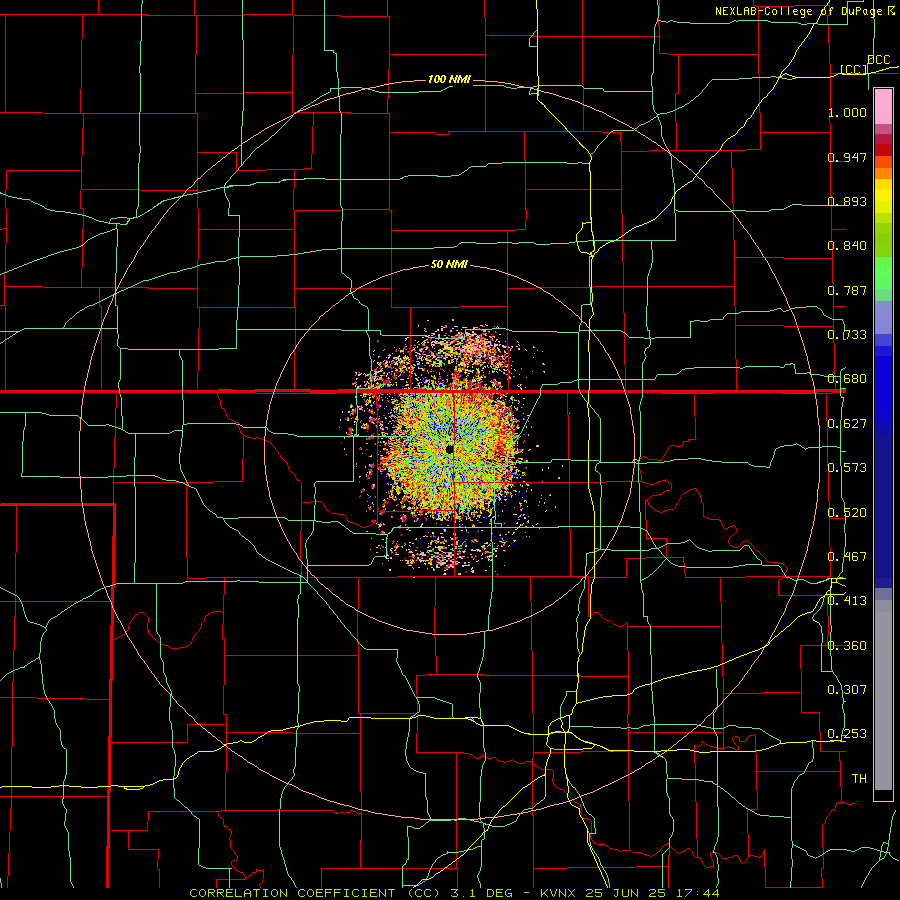Screen dimensions: 900x900
Task: Click the 0.307 scale value
Action: coord(847,690)
